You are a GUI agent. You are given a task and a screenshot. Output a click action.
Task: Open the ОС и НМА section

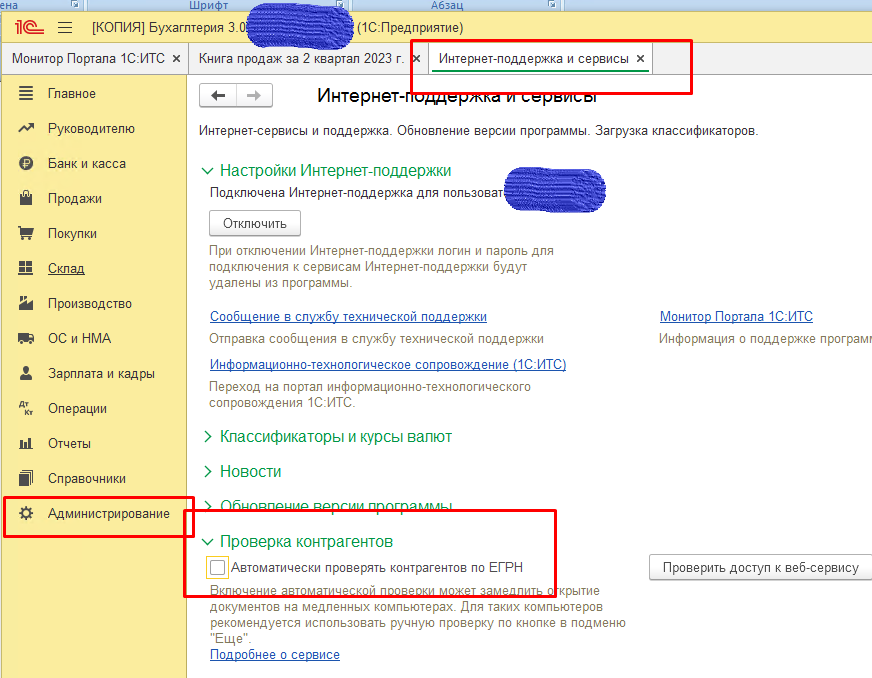[80, 338]
